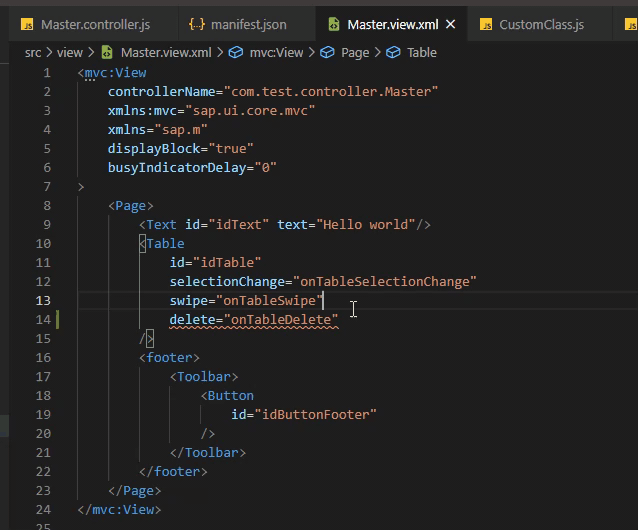
Task: Click the "idButtonFooter" value
Action: (316, 415)
